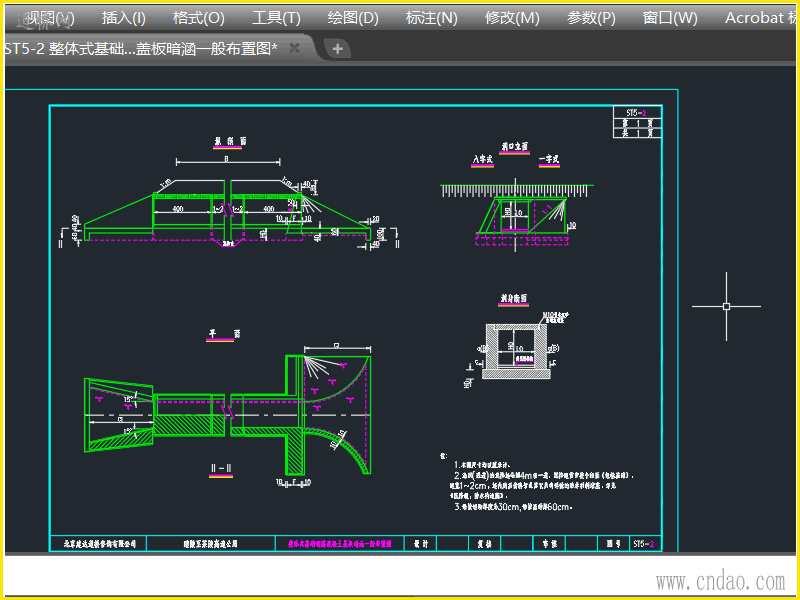Open the 视图(V) menu
Image resolution: width=800 pixels, height=600 pixels.
coord(49,17)
